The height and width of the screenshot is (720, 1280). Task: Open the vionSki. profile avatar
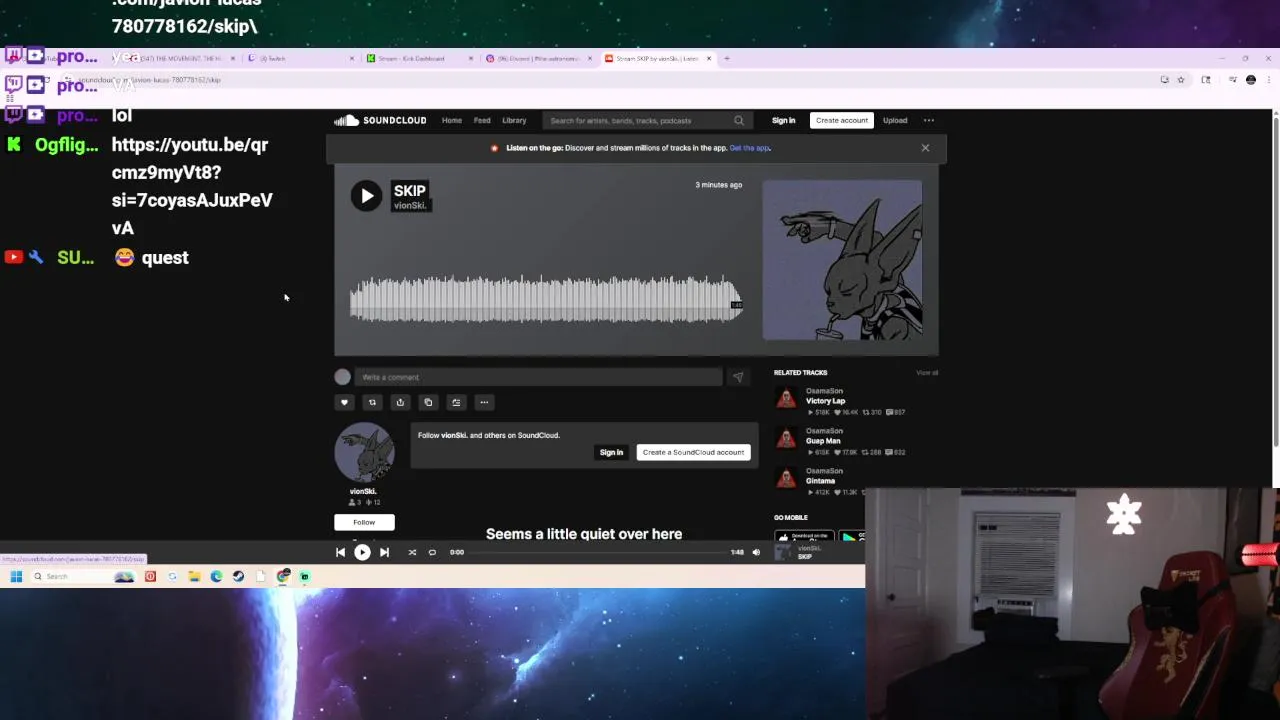click(x=364, y=453)
